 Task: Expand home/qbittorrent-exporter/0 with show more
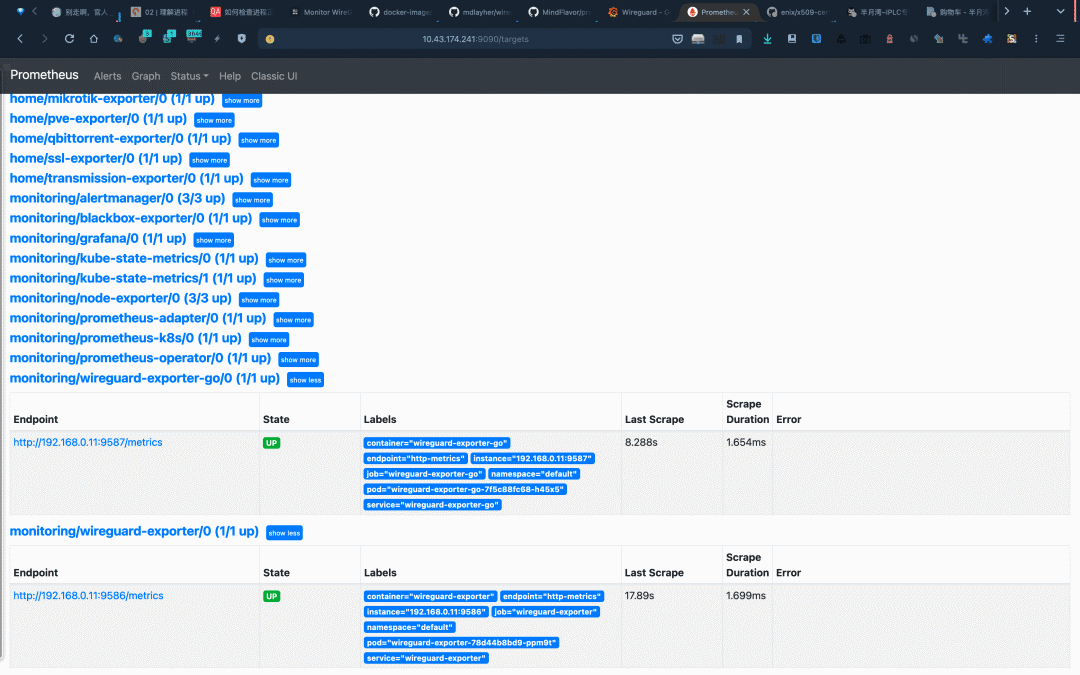pos(258,141)
